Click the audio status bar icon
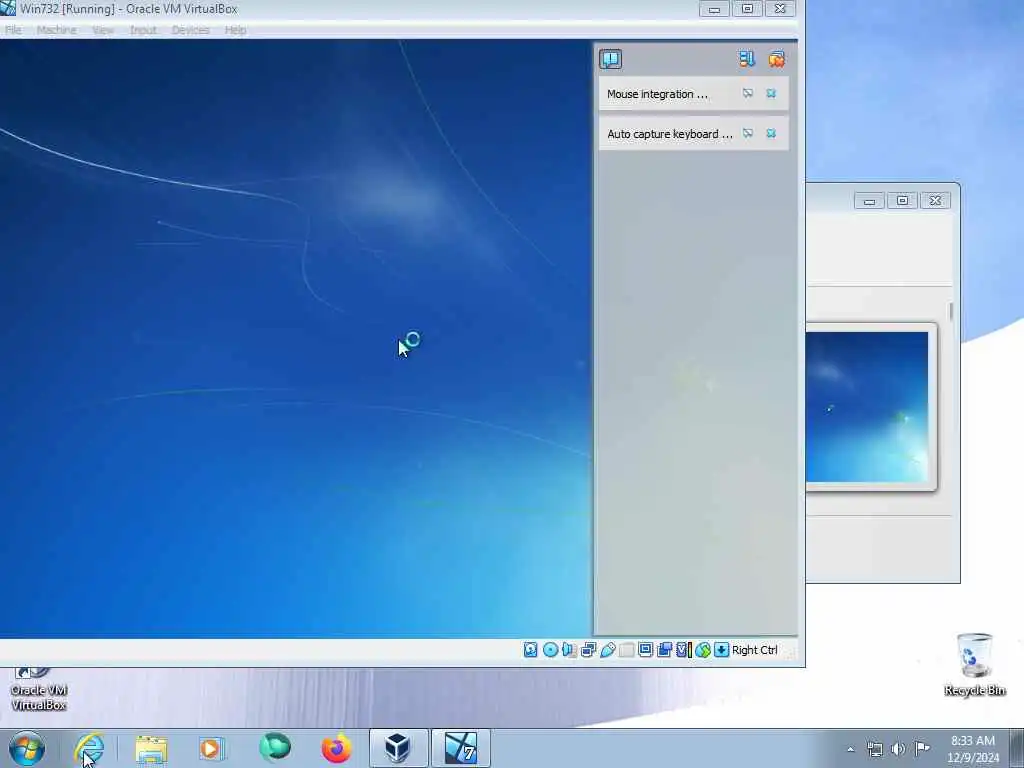This screenshot has height=768, width=1024. click(x=569, y=650)
